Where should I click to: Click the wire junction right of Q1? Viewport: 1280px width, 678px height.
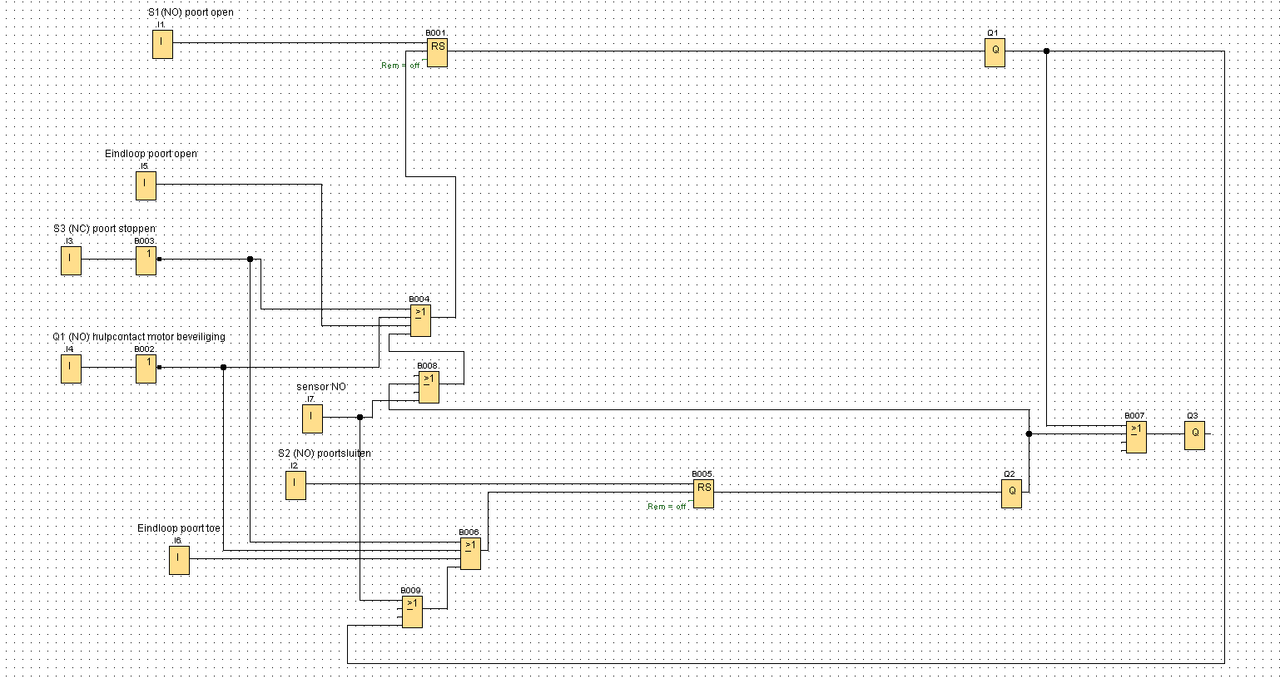[x=1046, y=51]
